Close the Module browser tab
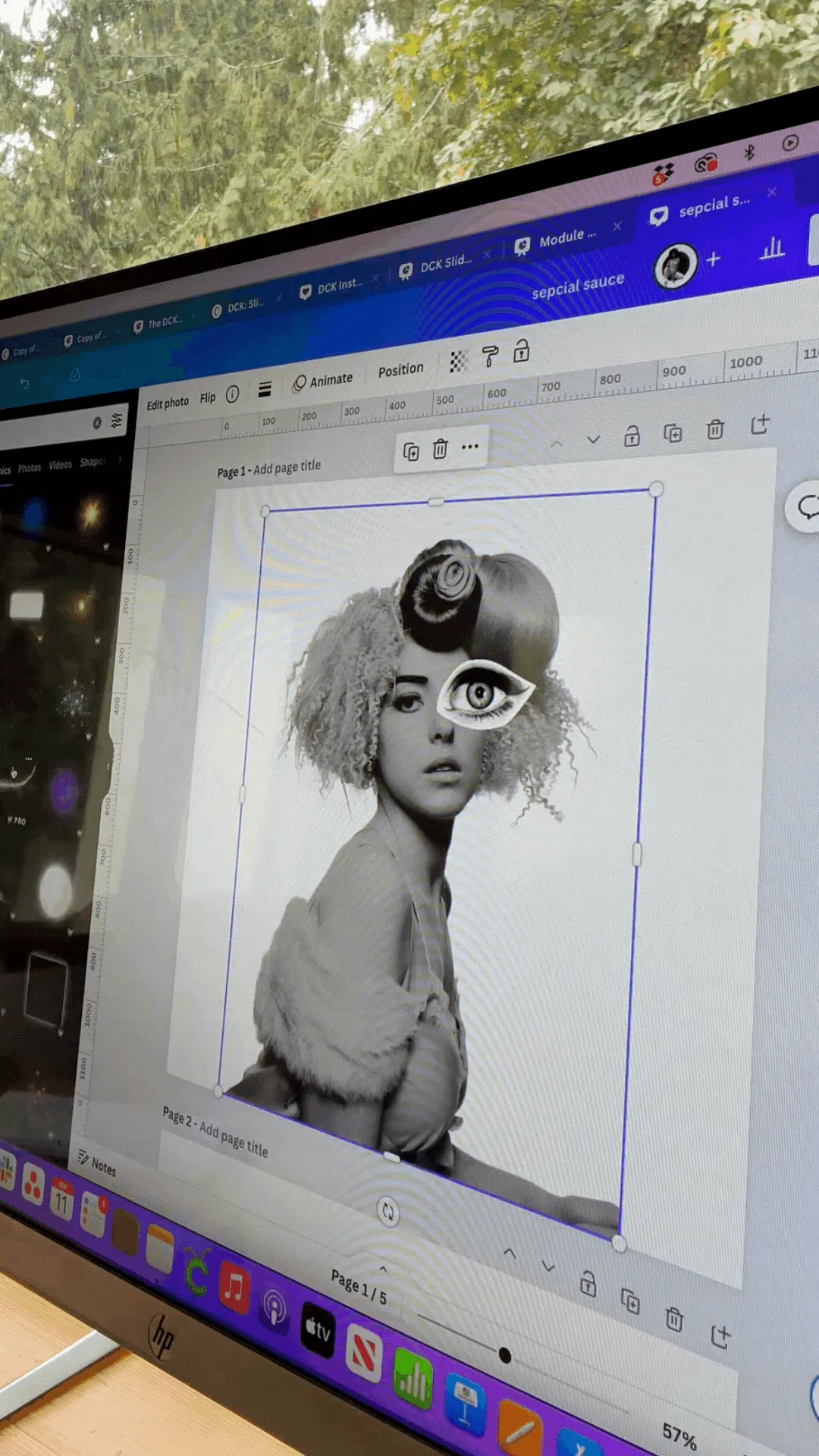 pyautogui.click(x=617, y=226)
